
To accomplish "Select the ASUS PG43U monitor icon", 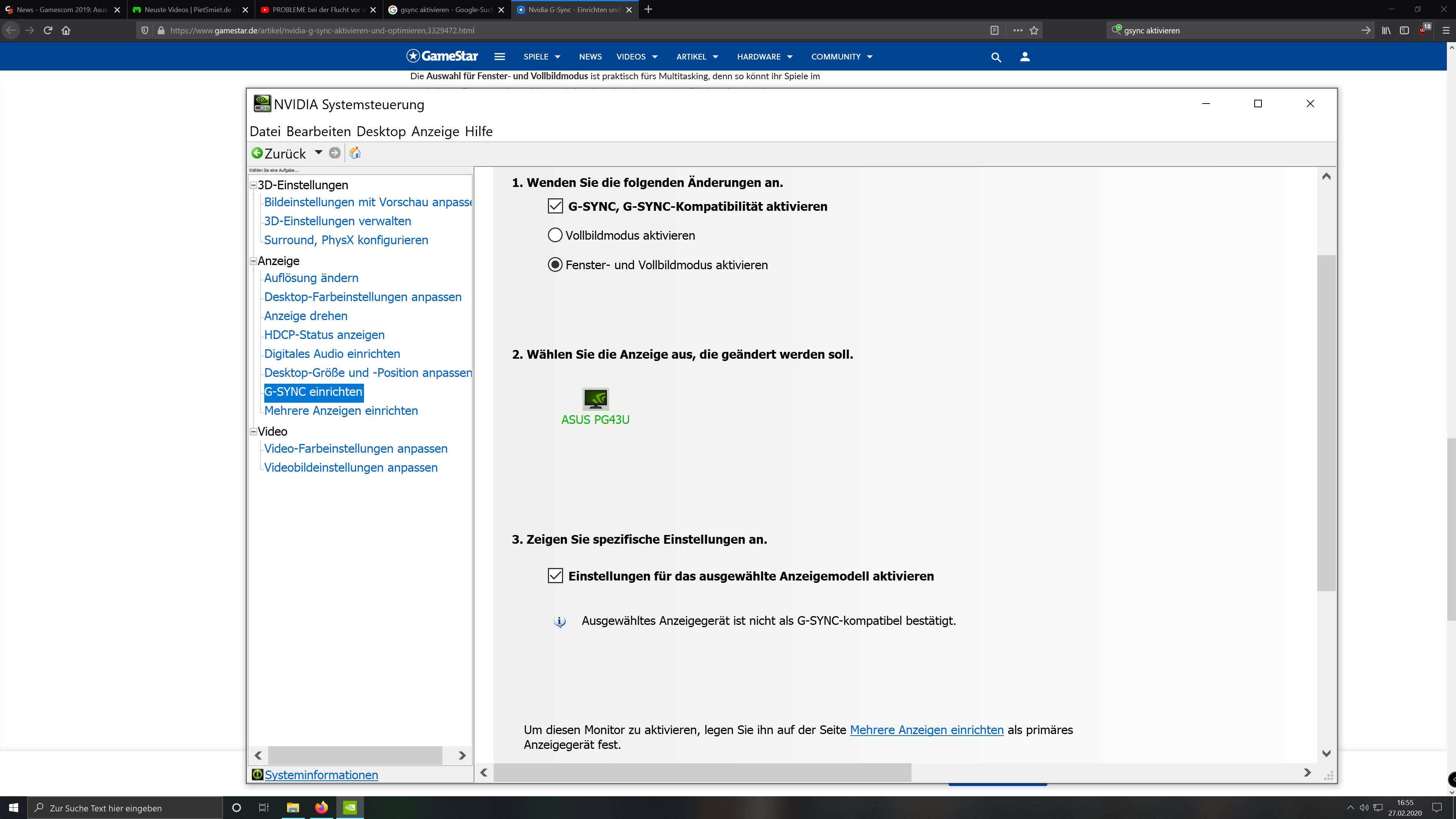I will (x=595, y=399).
